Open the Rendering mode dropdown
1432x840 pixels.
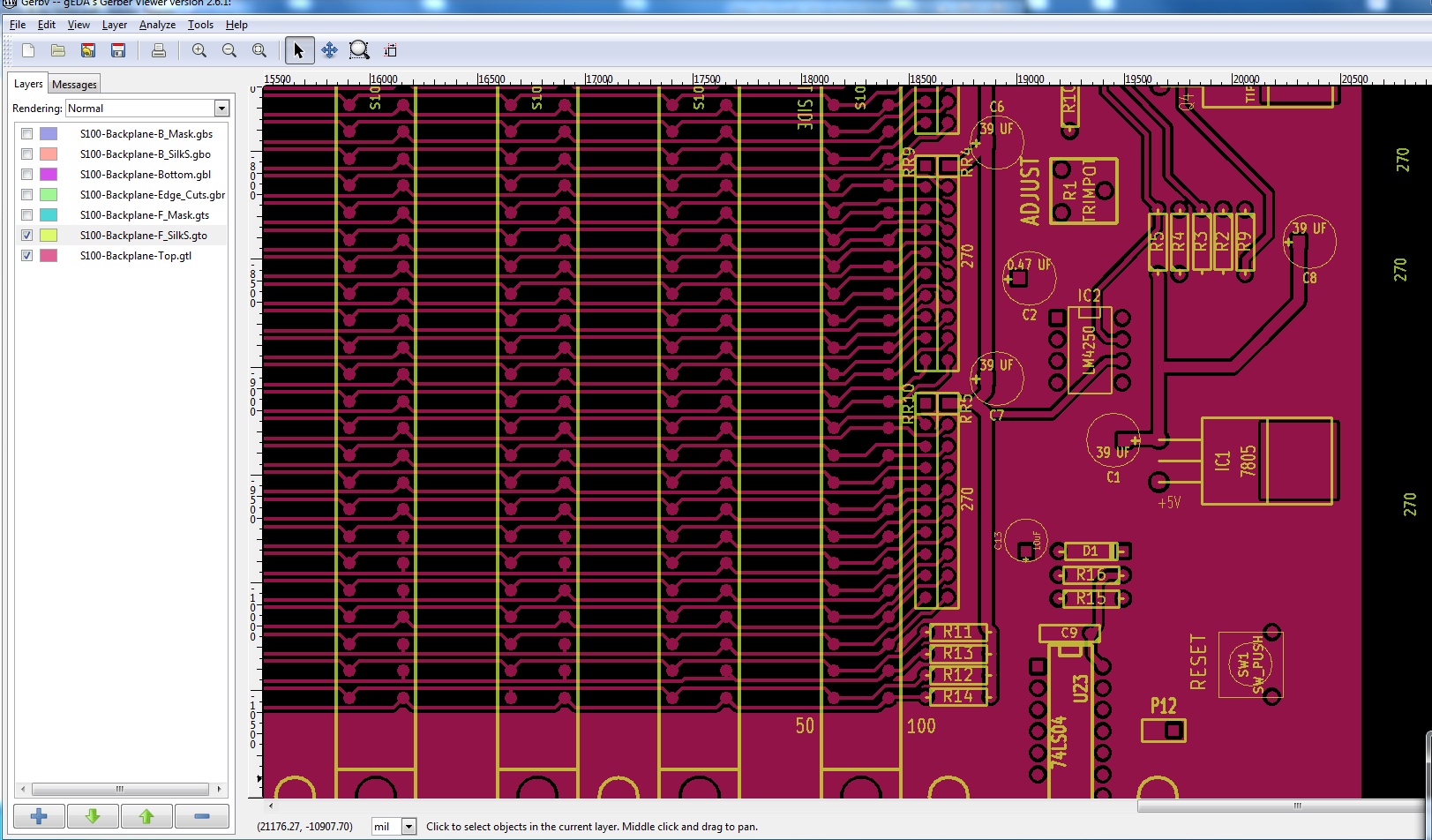pyautogui.click(x=221, y=109)
